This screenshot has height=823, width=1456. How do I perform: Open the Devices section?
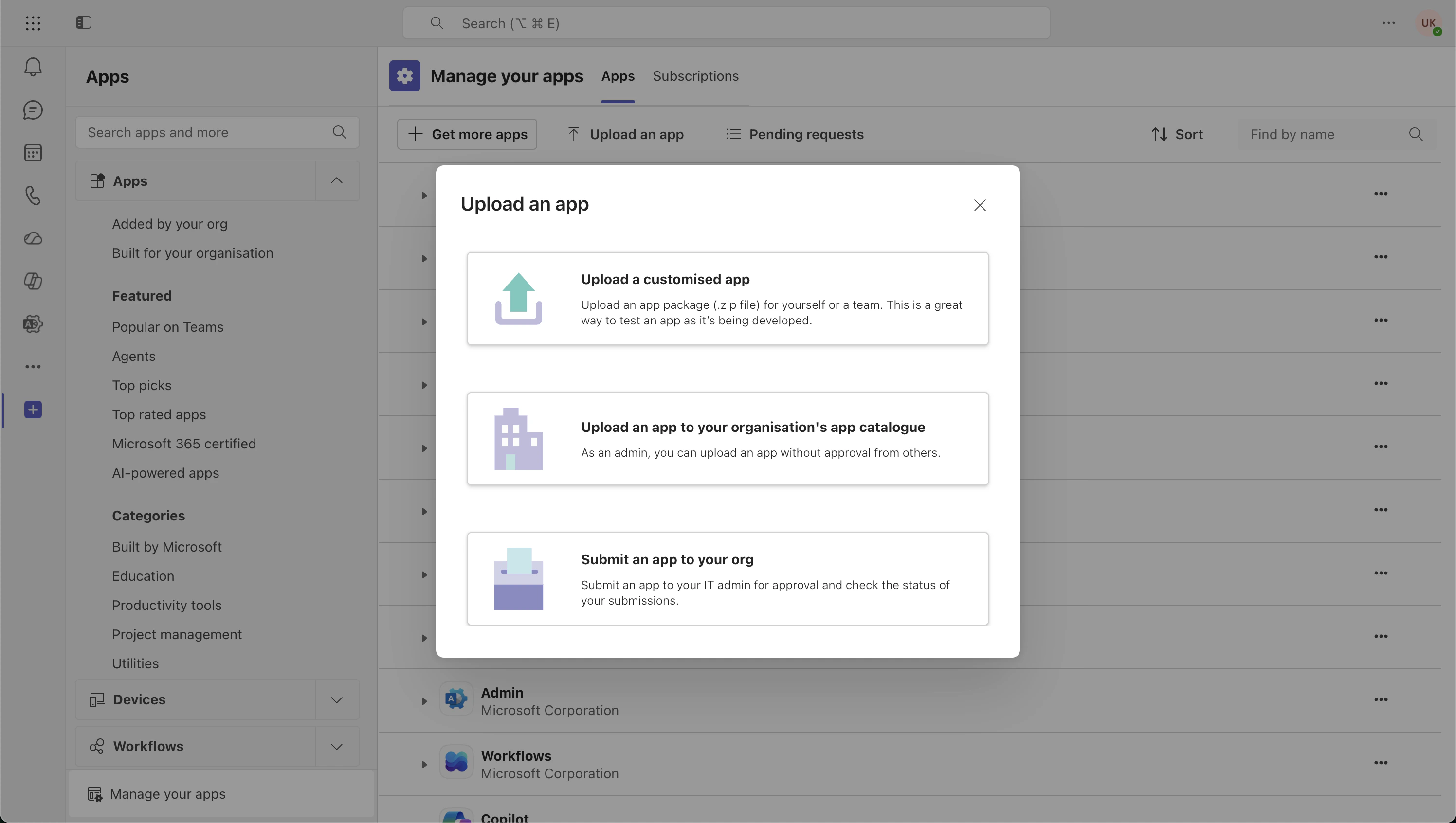pos(196,700)
